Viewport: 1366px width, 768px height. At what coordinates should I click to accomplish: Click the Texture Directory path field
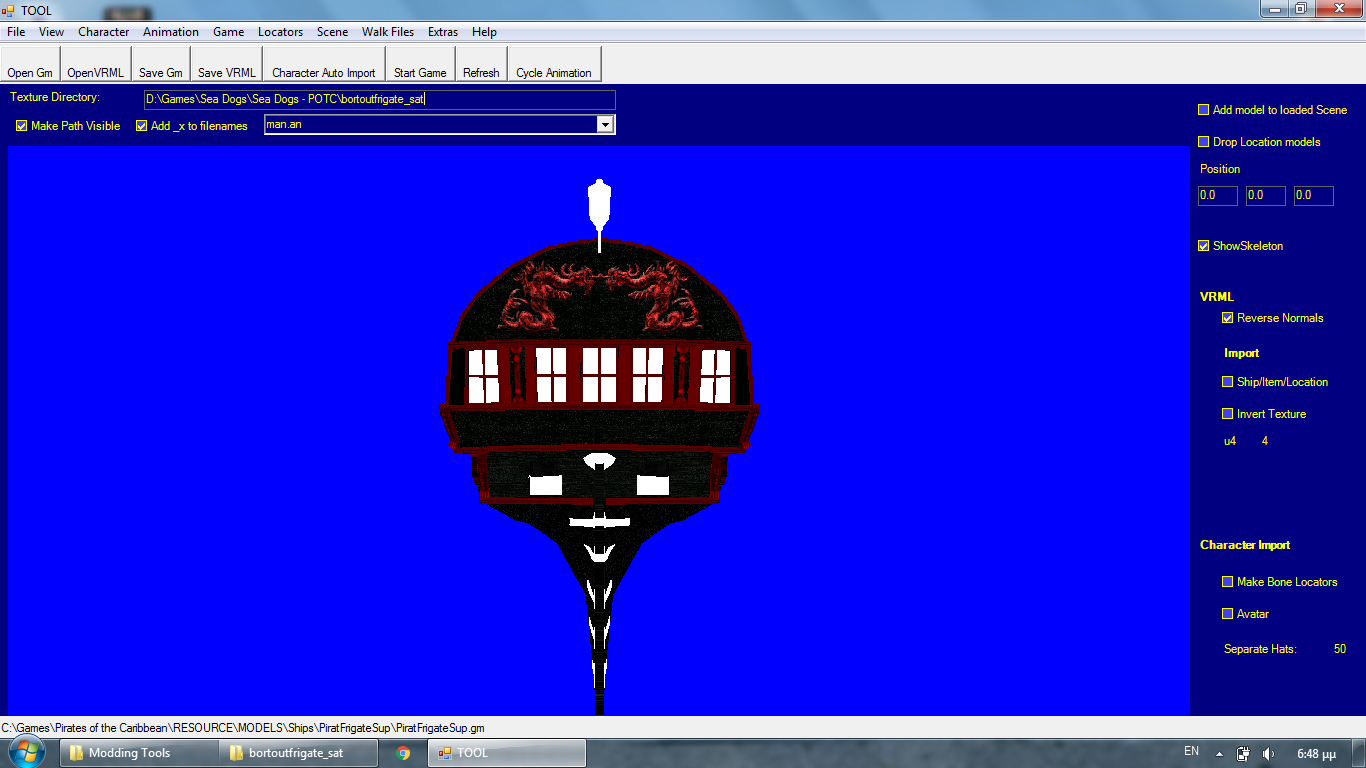click(380, 100)
